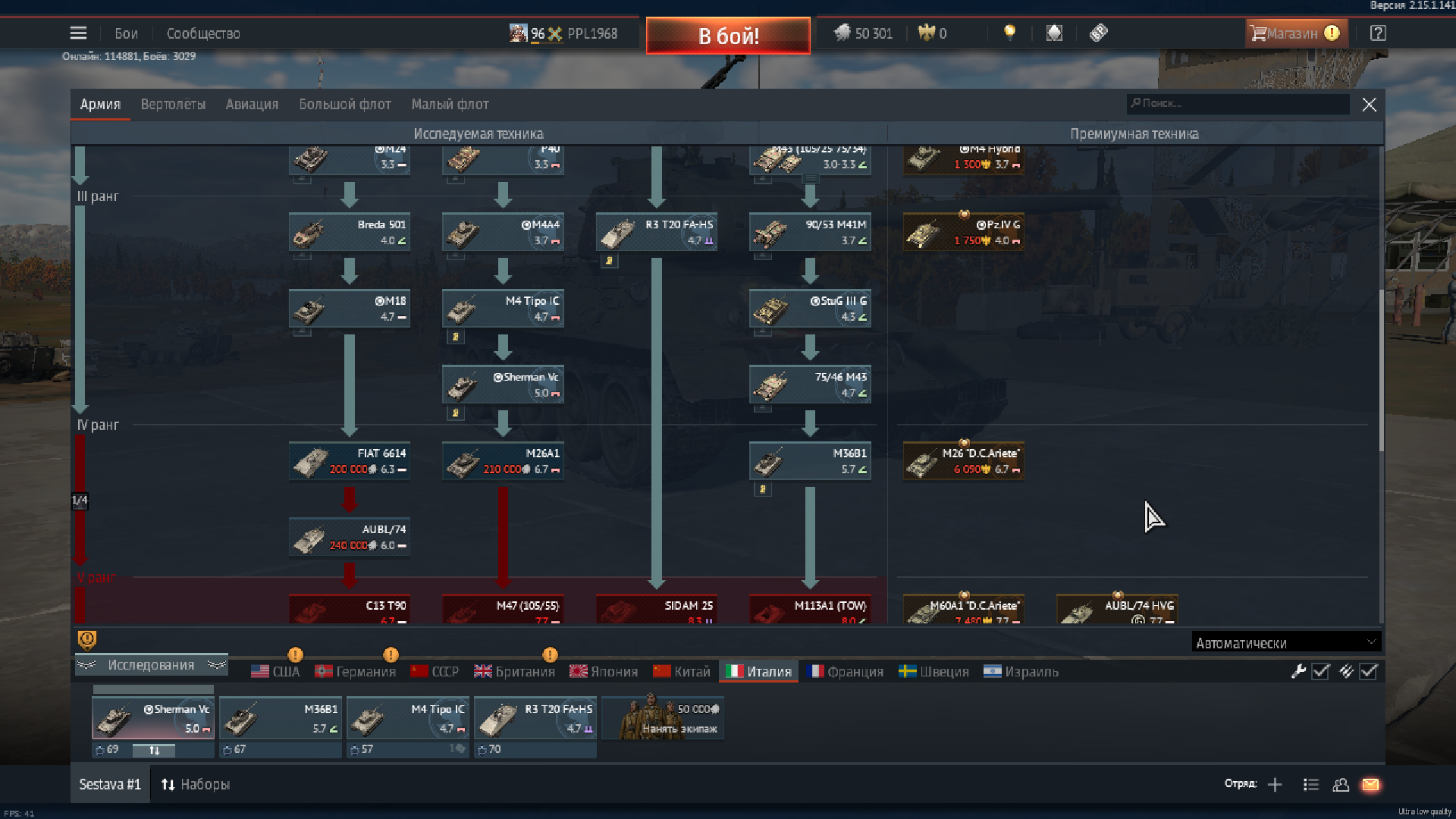Open the Бои menu

pyautogui.click(x=126, y=33)
